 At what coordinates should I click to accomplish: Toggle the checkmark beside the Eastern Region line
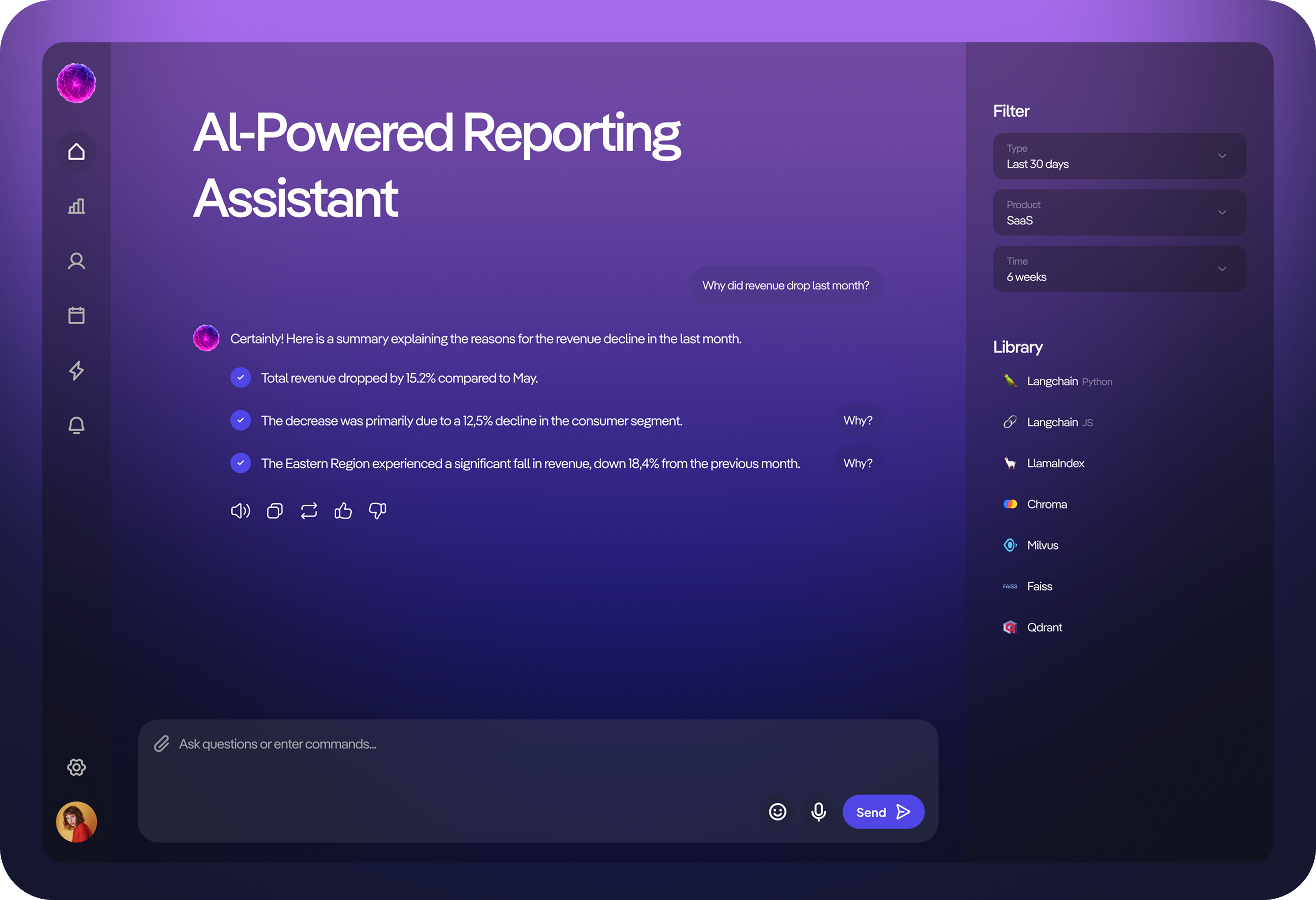point(241,463)
